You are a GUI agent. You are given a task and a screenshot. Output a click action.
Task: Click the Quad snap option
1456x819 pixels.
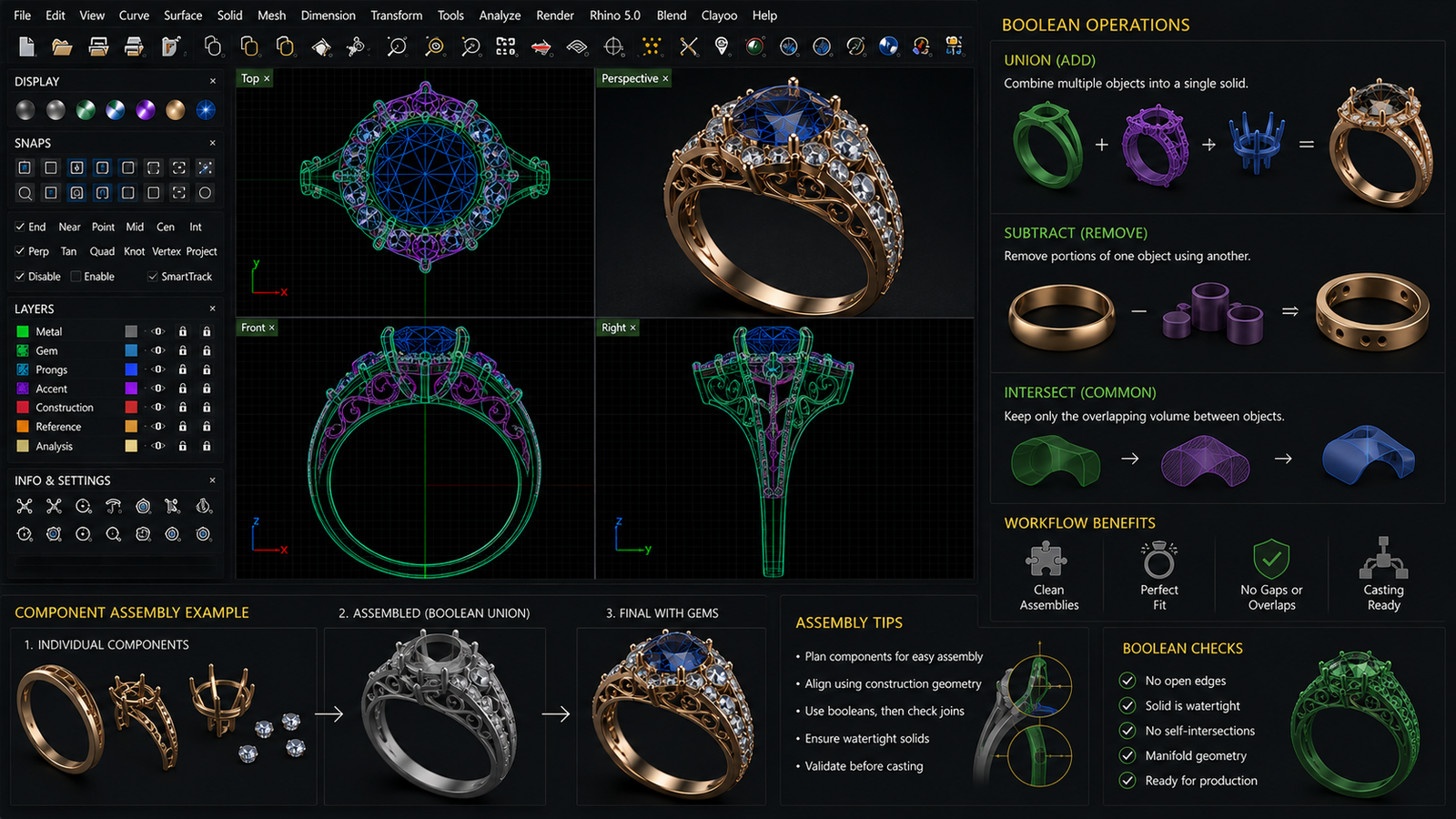coord(102,252)
